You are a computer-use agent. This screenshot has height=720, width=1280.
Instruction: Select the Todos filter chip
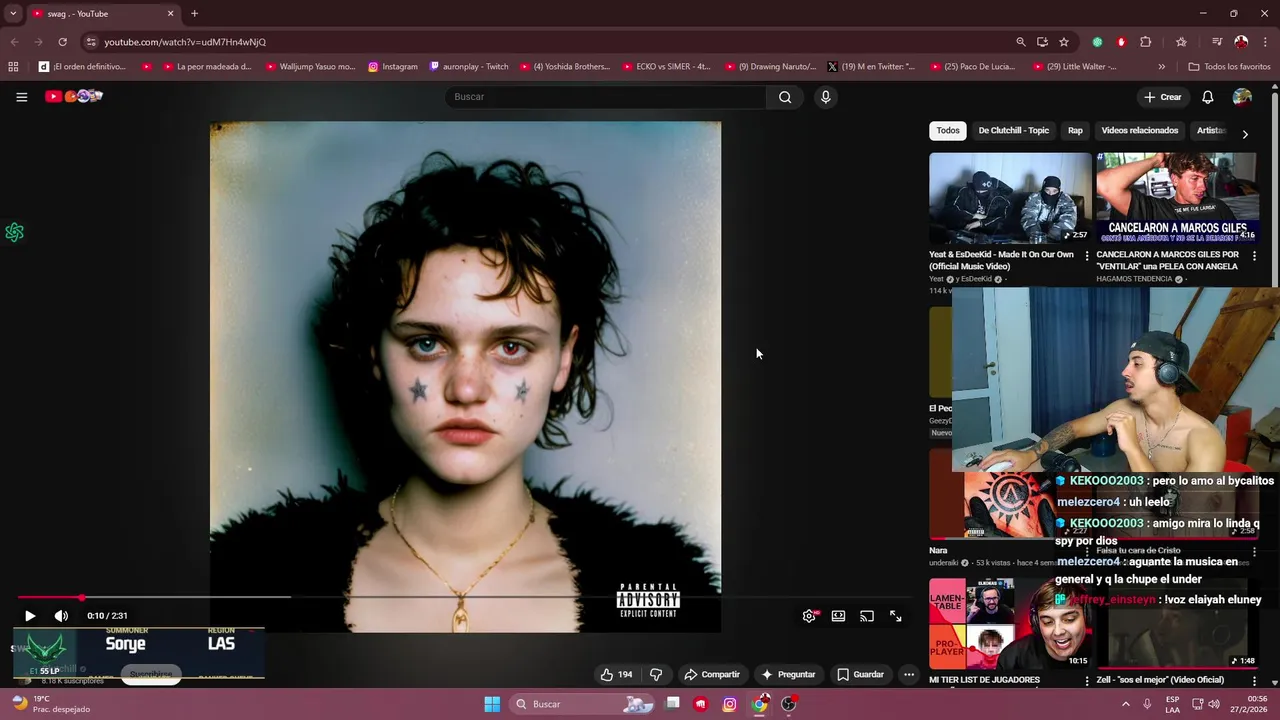[948, 130]
